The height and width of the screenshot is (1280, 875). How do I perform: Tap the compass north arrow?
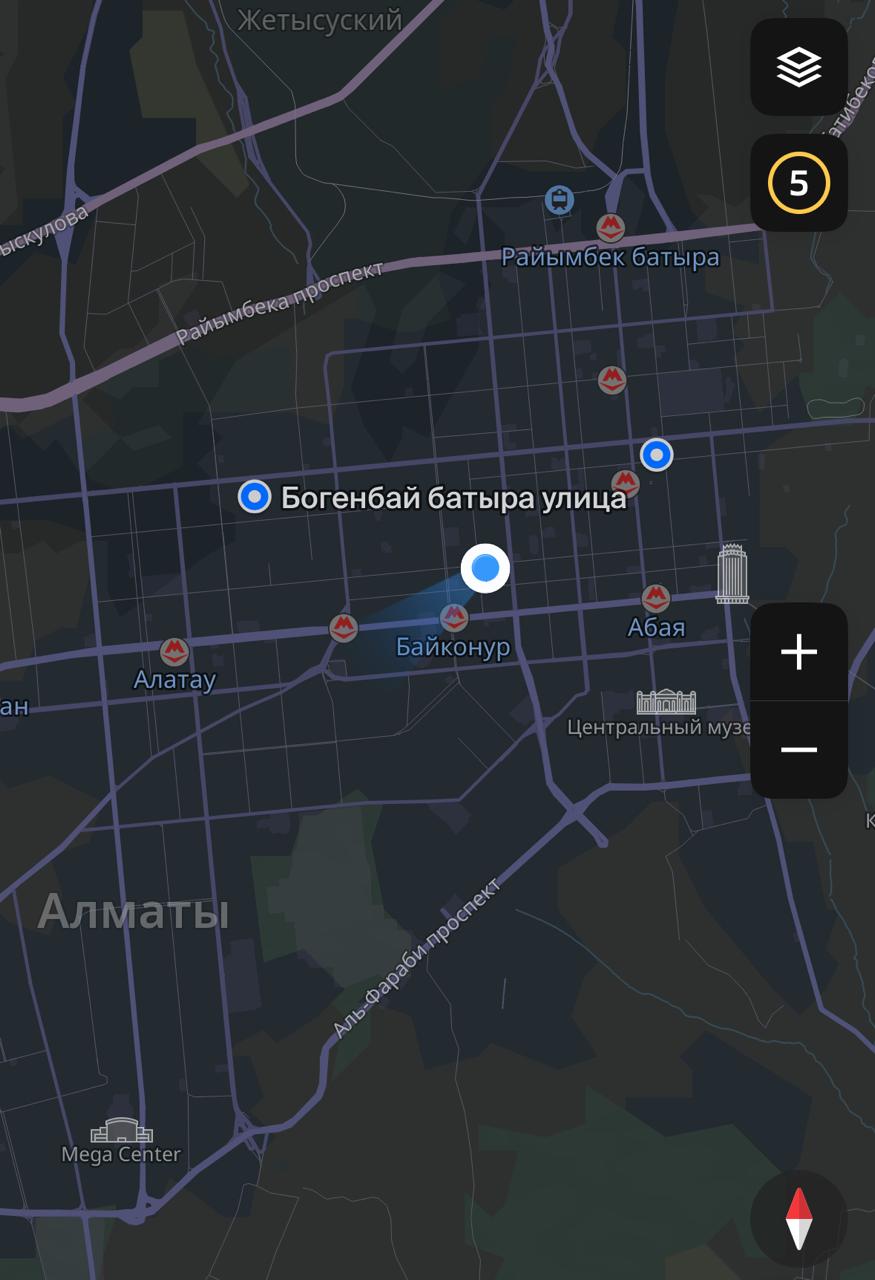[799, 1219]
